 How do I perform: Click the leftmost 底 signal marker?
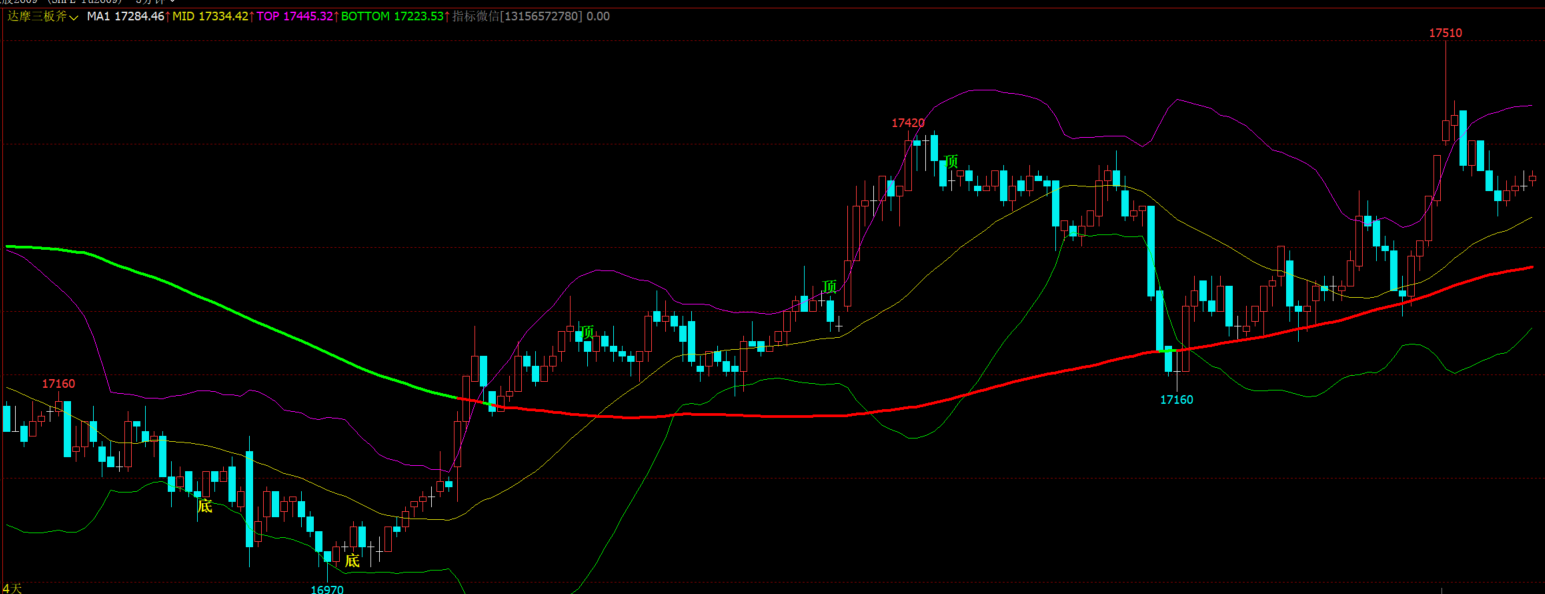point(204,506)
